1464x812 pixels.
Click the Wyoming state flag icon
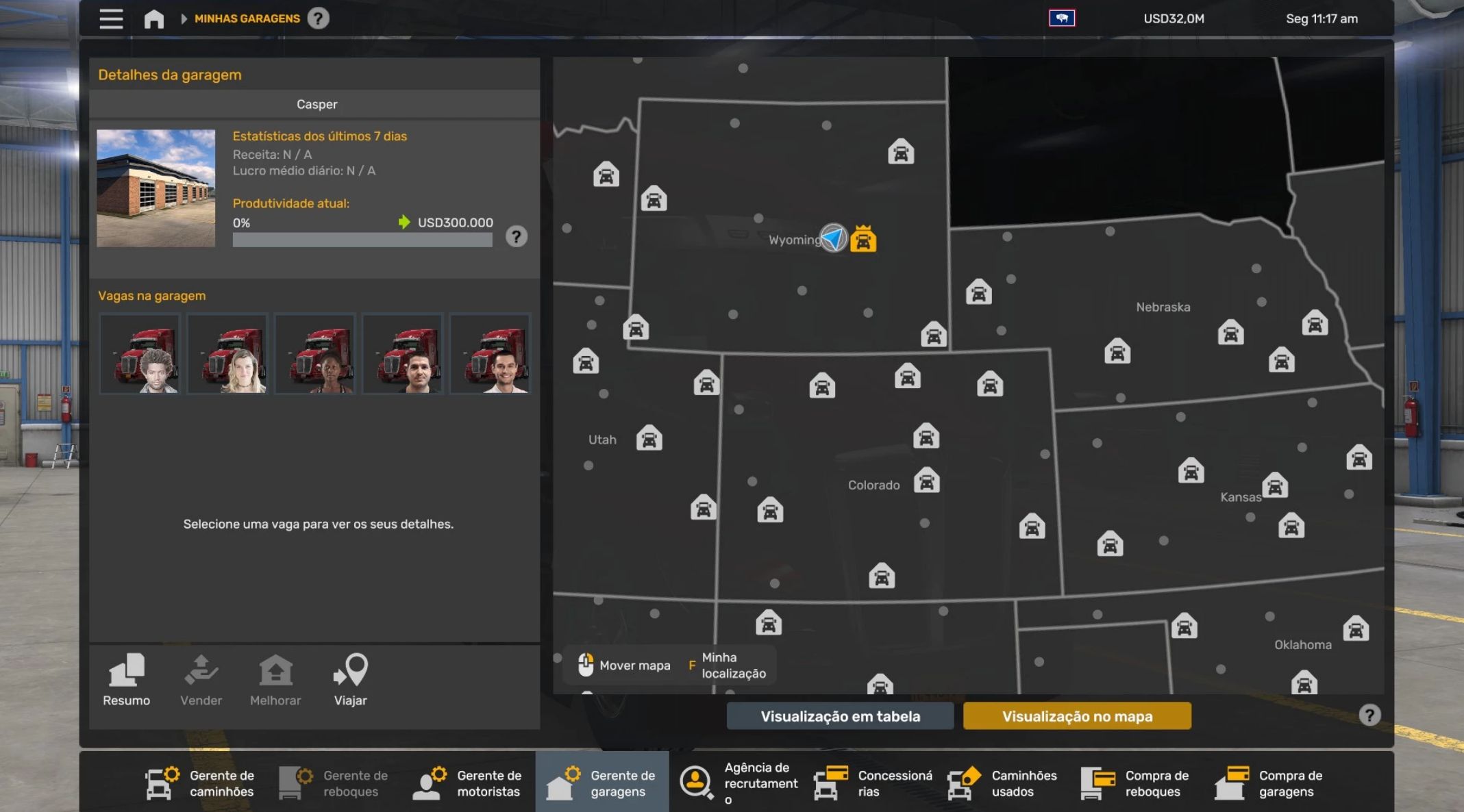coord(1062,18)
